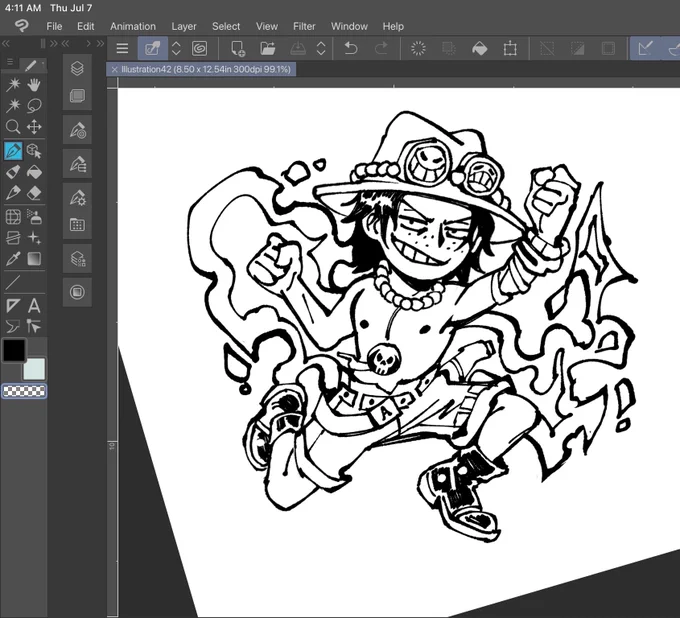Image resolution: width=680 pixels, height=618 pixels.
Task: Open the Layer Property palette icon
Action: [x=77, y=96]
